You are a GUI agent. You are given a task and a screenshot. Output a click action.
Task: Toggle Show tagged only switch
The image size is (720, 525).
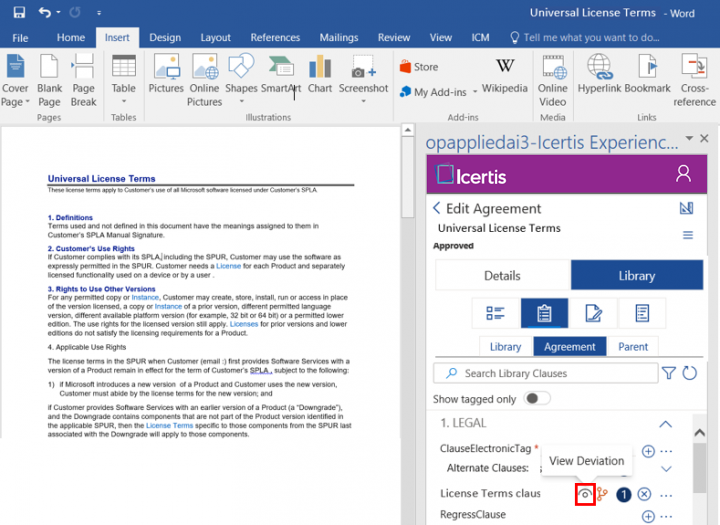click(537, 399)
